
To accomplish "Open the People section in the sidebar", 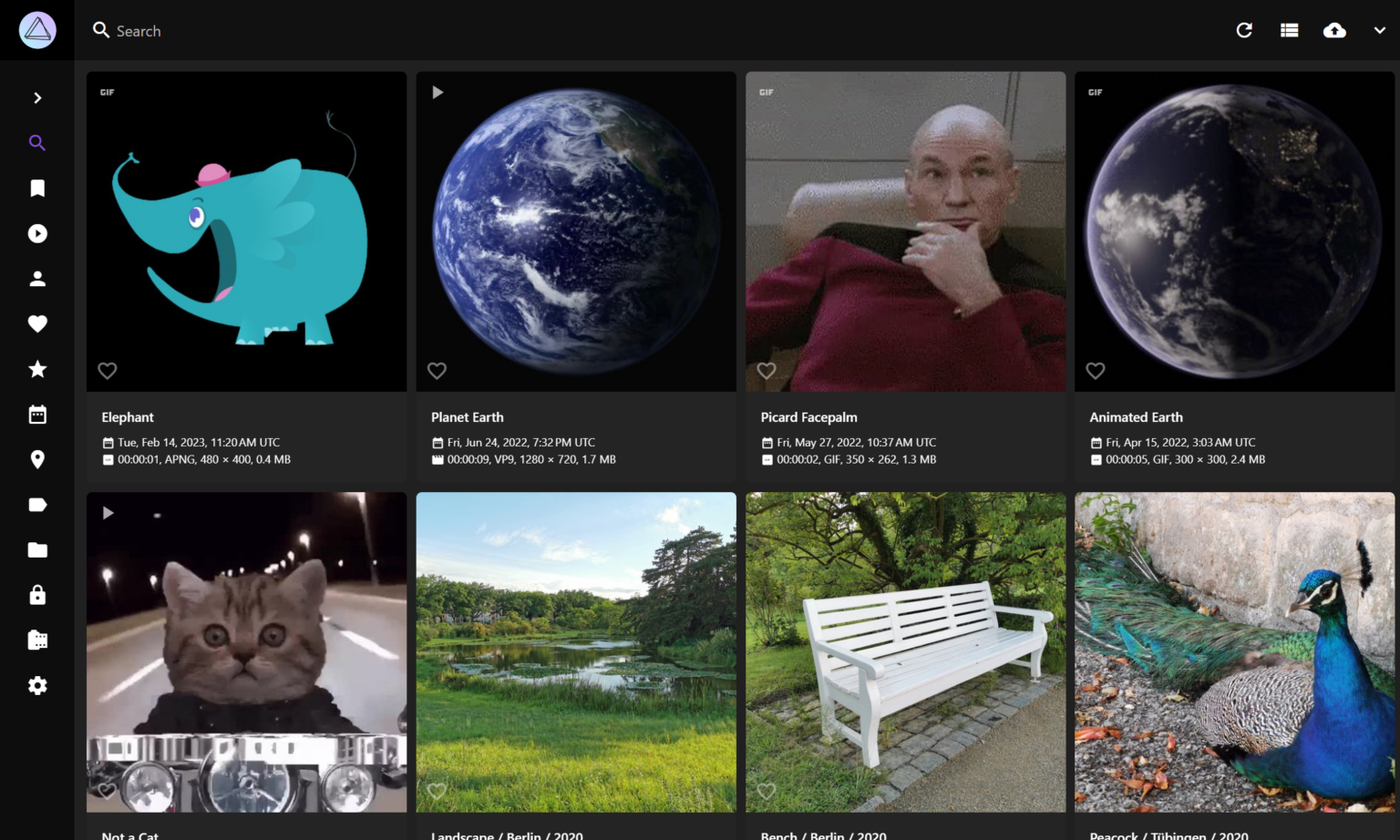I will coord(37,279).
